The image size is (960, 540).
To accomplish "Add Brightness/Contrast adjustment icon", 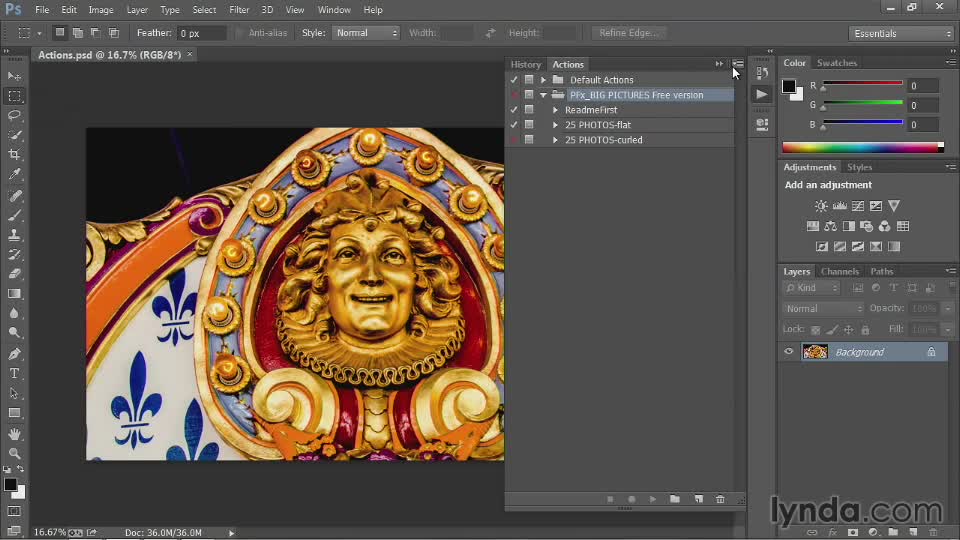I will [x=821, y=206].
